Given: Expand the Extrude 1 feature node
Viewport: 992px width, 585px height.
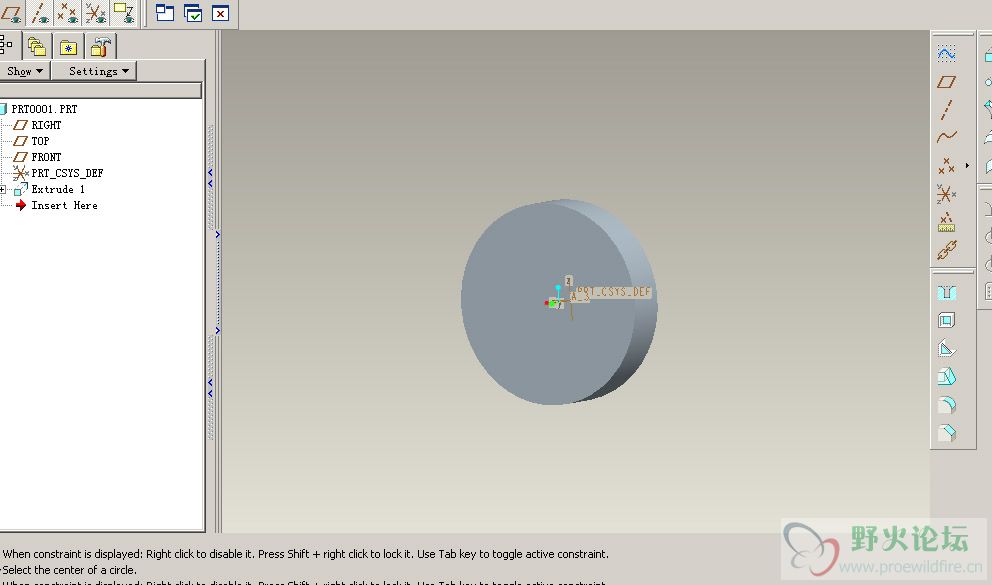Looking at the screenshot, I should coord(3,189).
